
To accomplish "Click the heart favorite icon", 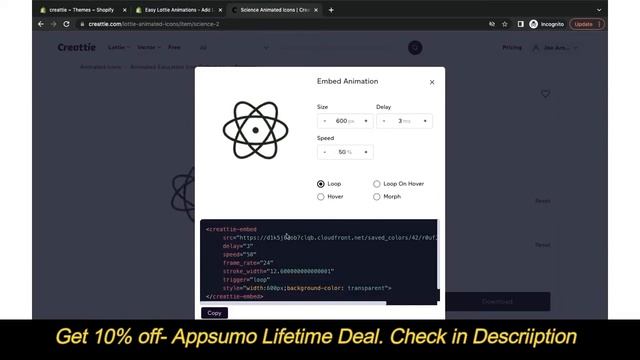I will click(x=545, y=94).
